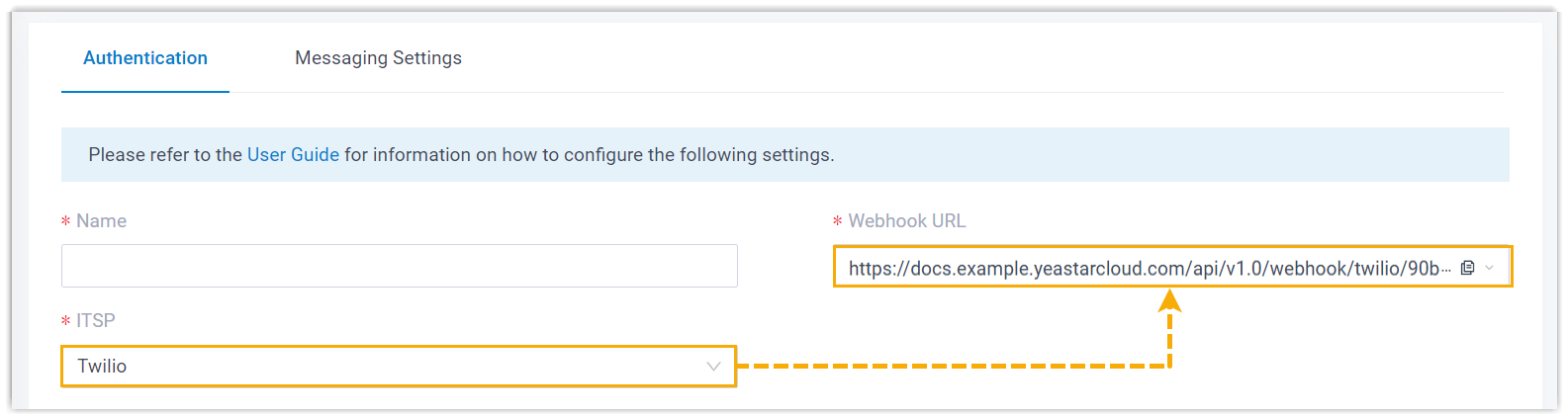This screenshot has width=1568, height=415.
Task: Expand the Webhook URL field chevron
Action: pos(1490,268)
